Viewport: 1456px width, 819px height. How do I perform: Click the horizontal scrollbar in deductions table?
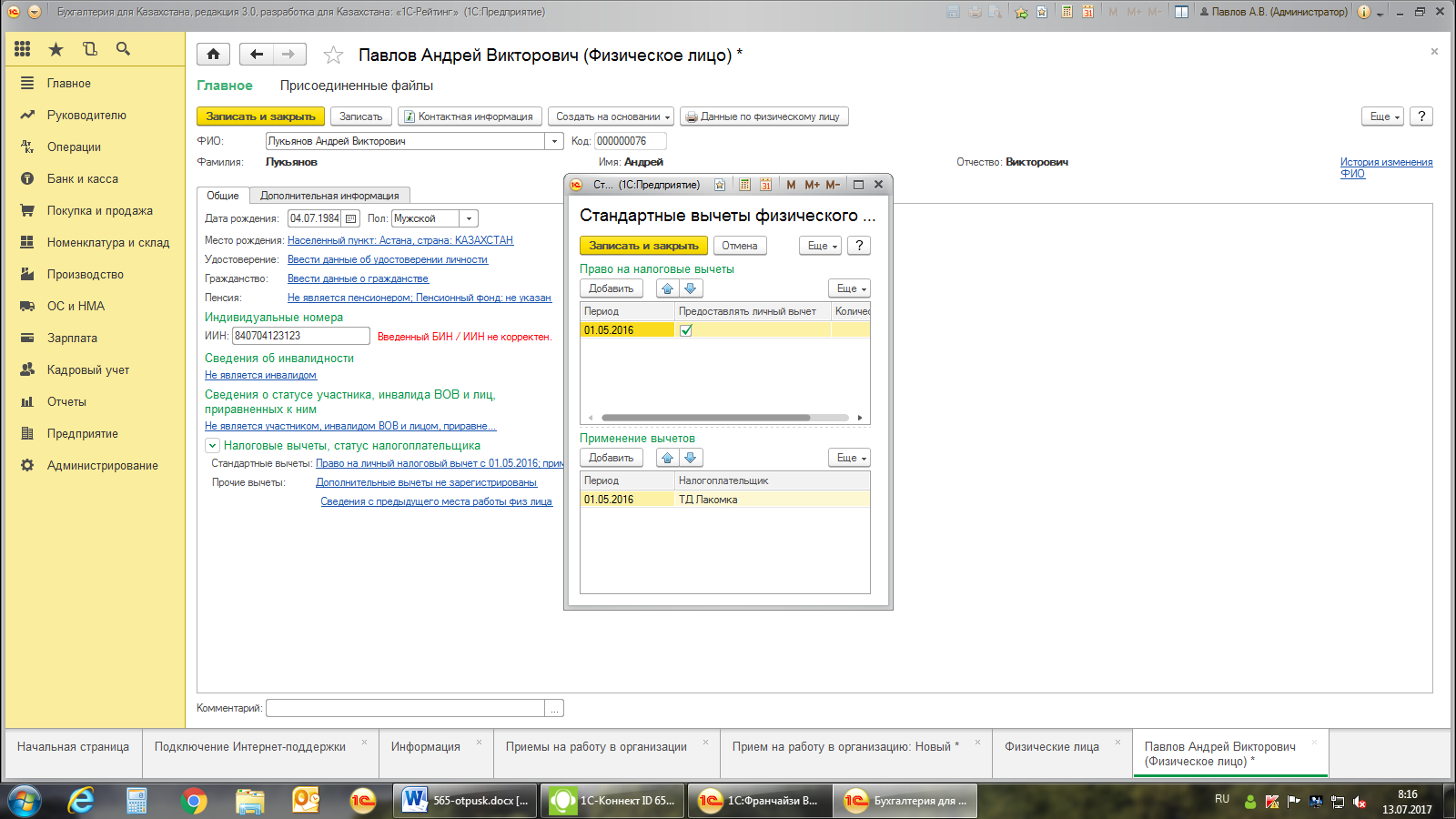706,418
